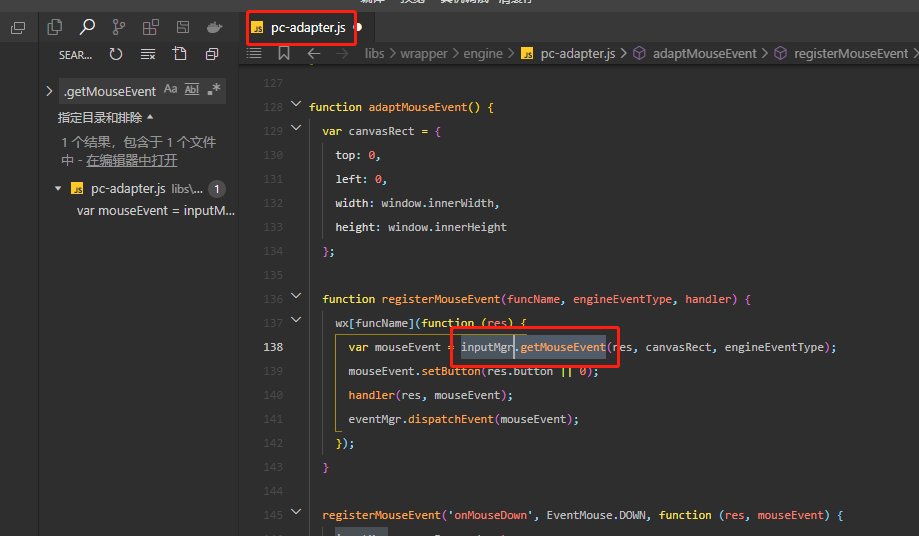The width and height of the screenshot is (919, 536).
Task: Open a new search editor
Action: pos(180,54)
